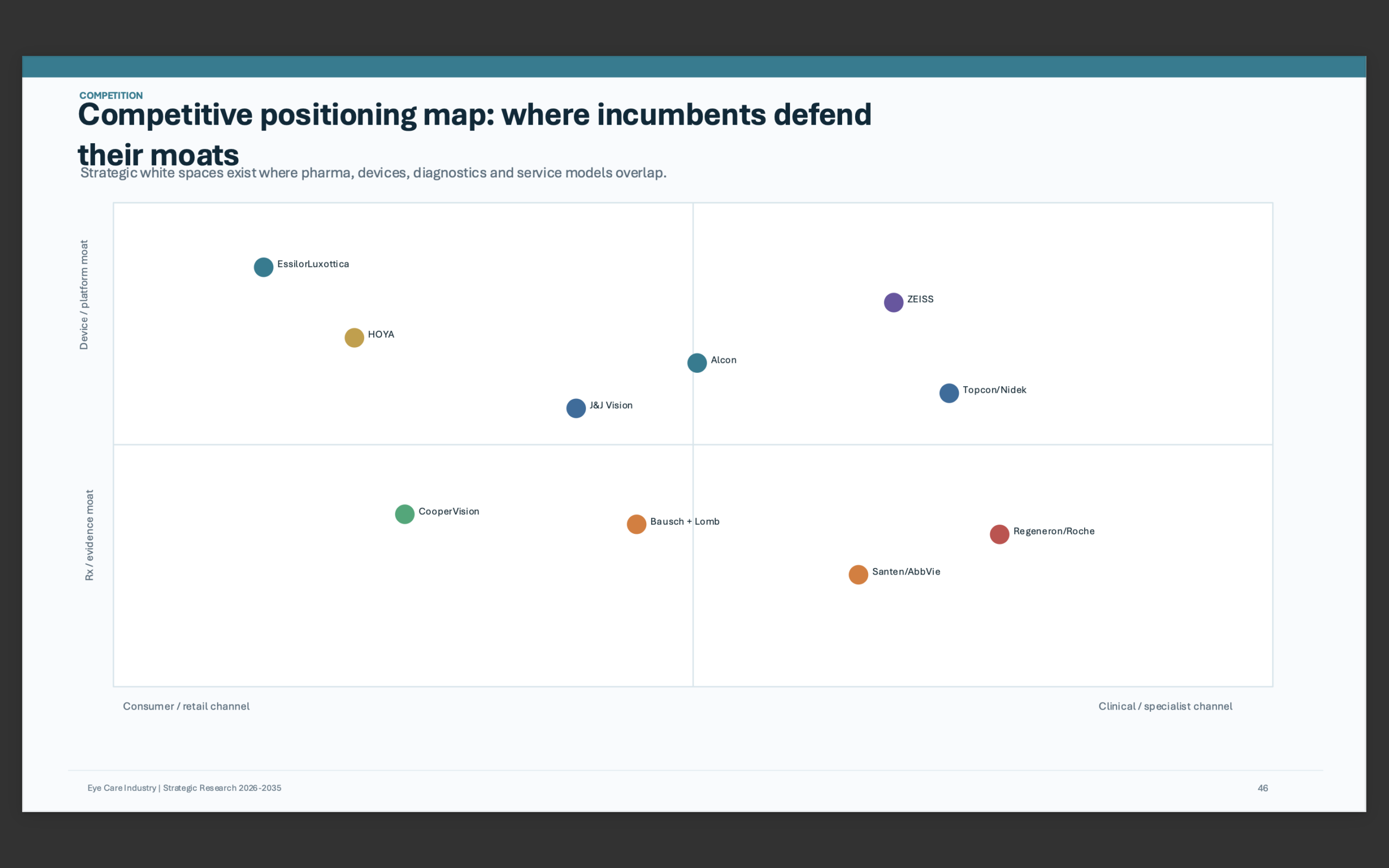Click the J&J Vision data point
This screenshot has width=1389, height=868.
click(576, 408)
